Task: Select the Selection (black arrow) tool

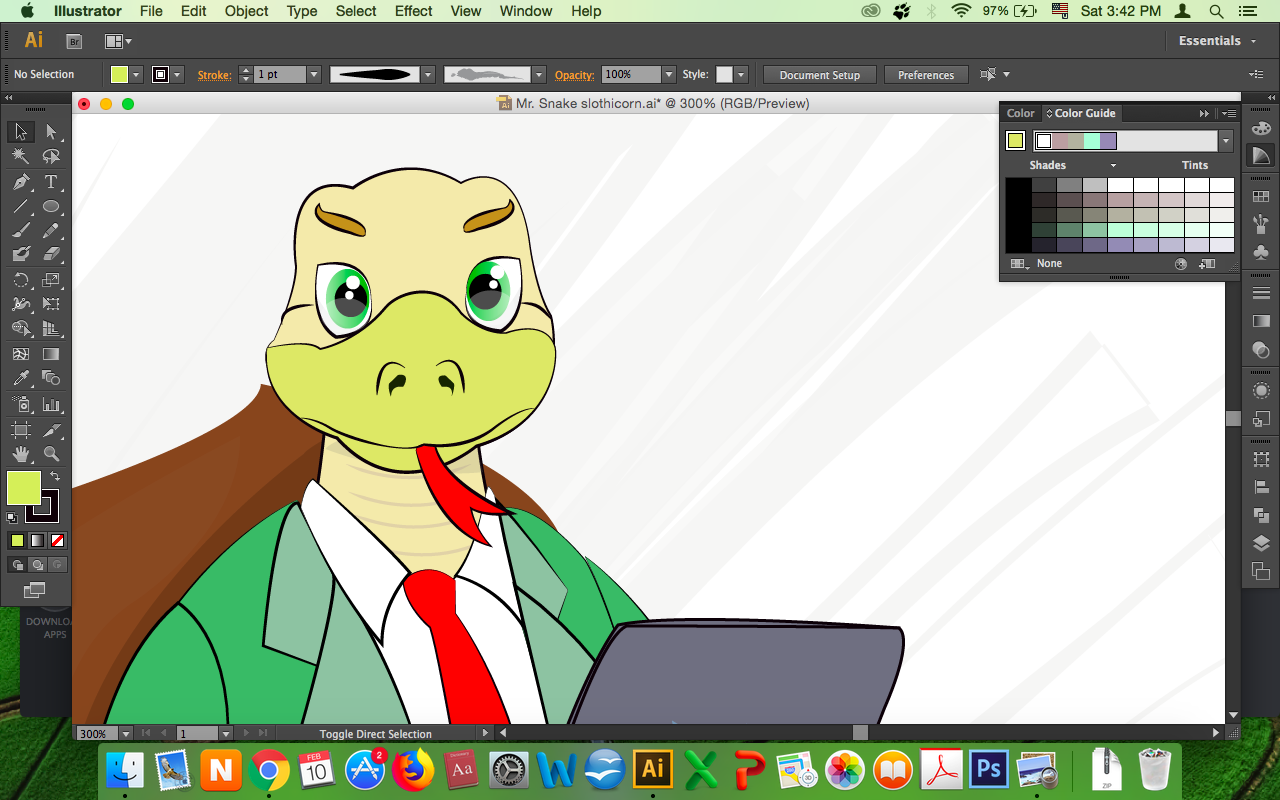Action: pyautogui.click(x=20, y=132)
